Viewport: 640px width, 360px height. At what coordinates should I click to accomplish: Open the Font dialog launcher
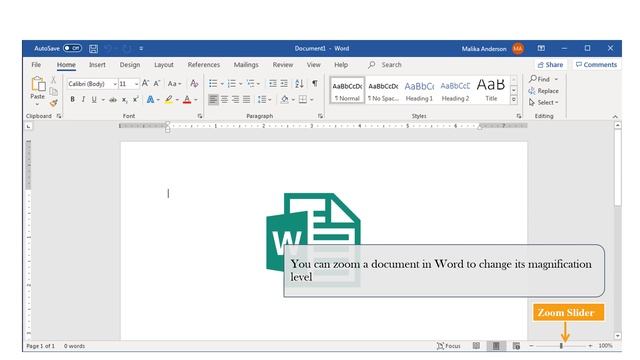200,116
